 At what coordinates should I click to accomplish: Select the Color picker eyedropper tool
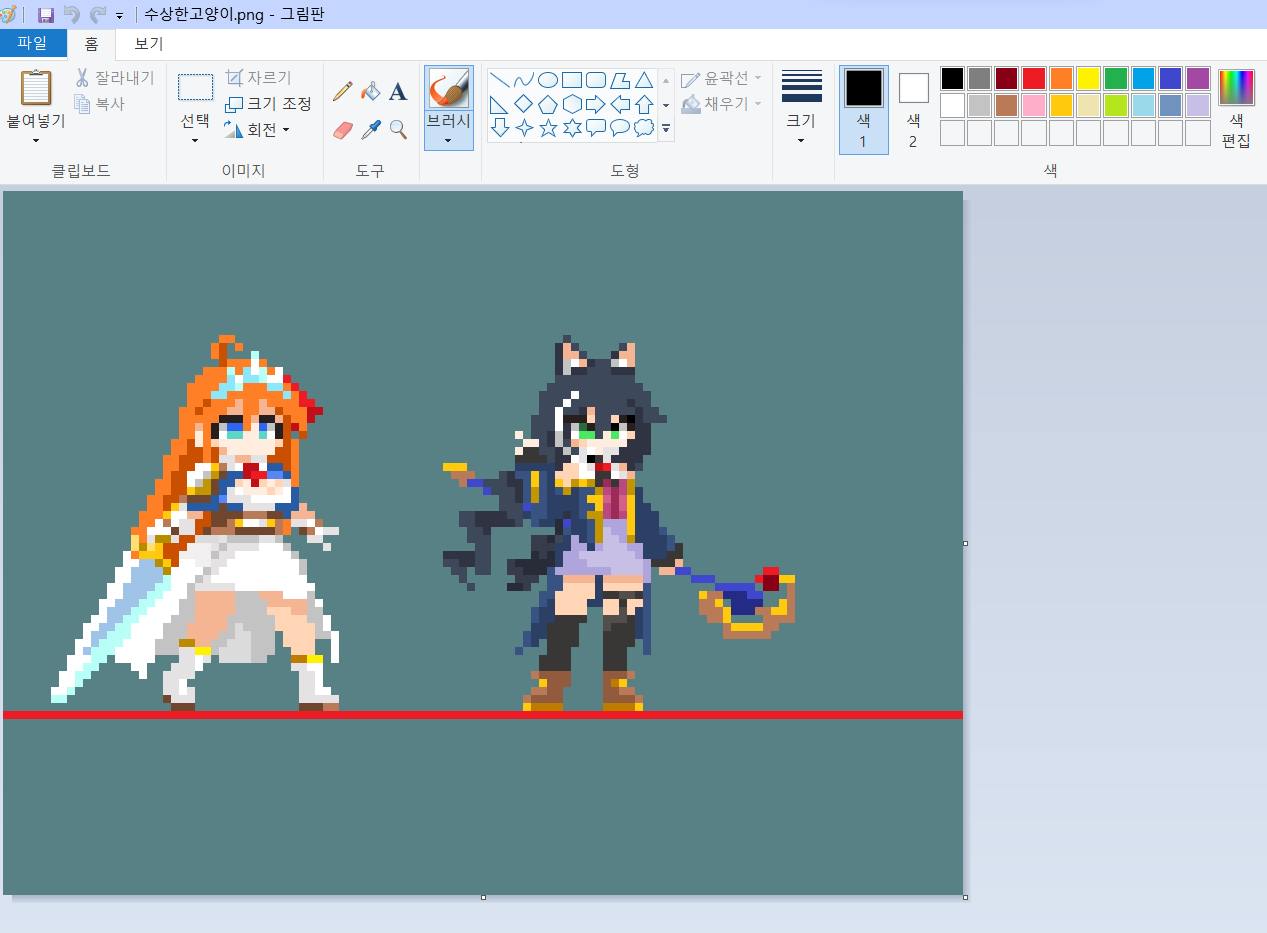point(370,129)
